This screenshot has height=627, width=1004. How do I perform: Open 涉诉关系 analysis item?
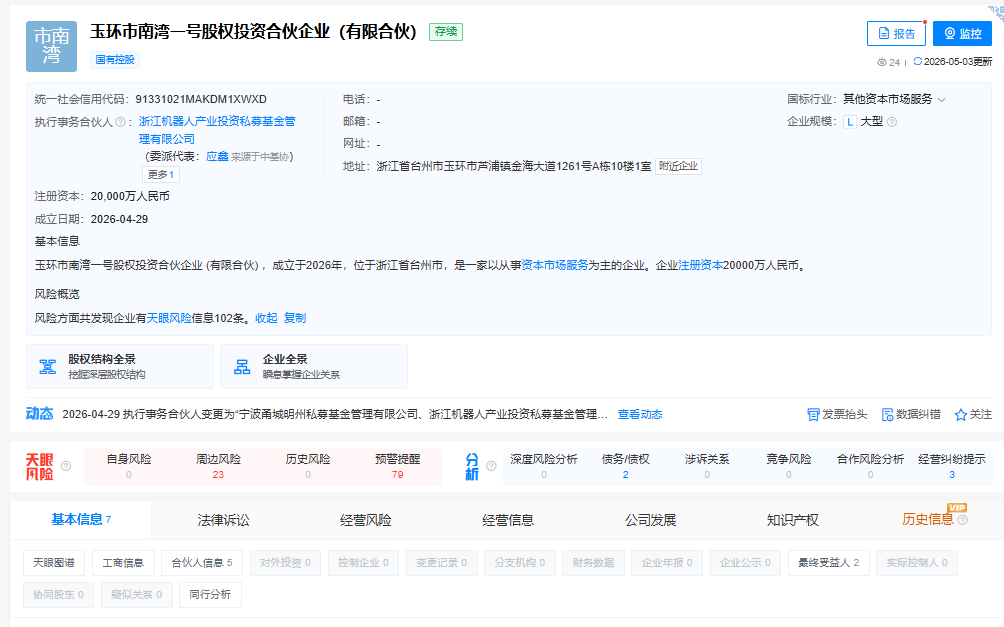click(x=707, y=466)
